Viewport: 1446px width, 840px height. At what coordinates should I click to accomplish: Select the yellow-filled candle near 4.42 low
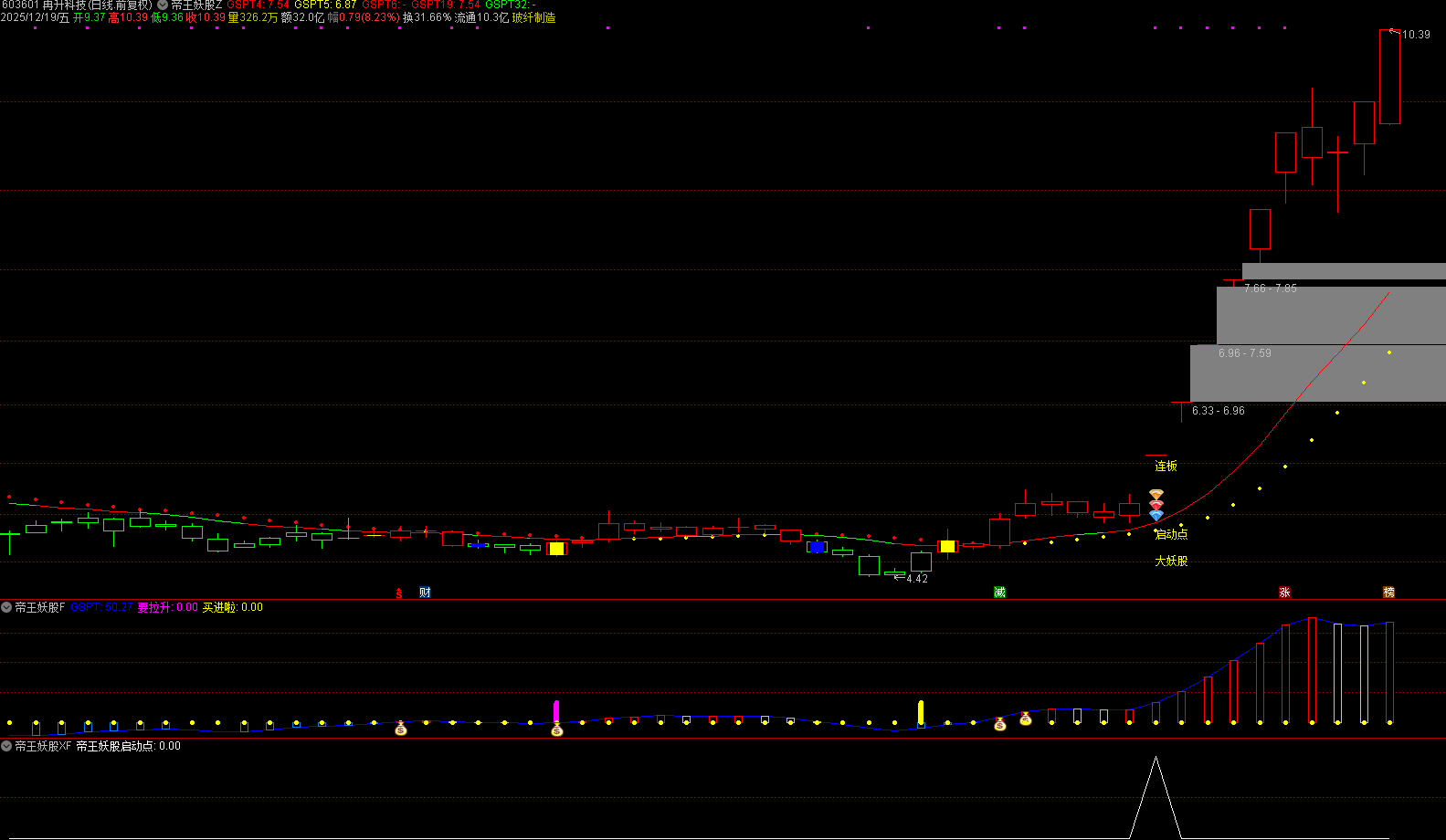pyautogui.click(x=947, y=546)
